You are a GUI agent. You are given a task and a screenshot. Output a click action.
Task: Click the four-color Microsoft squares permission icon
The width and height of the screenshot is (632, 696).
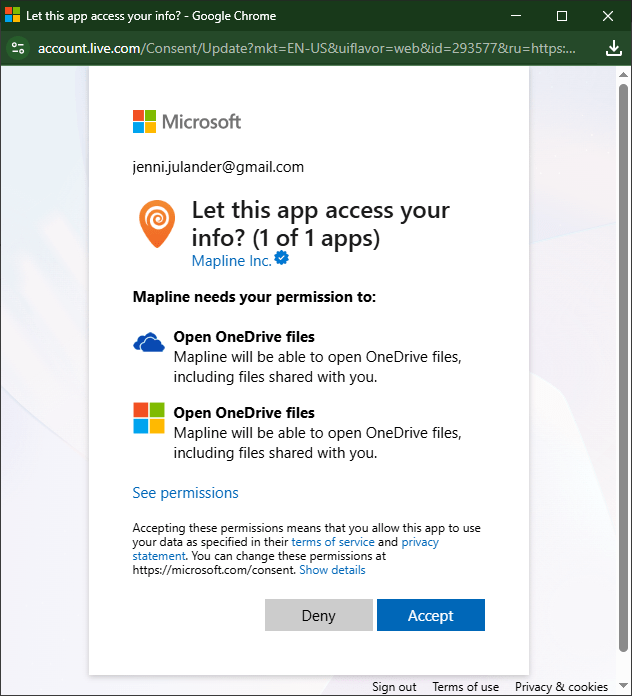click(149, 418)
